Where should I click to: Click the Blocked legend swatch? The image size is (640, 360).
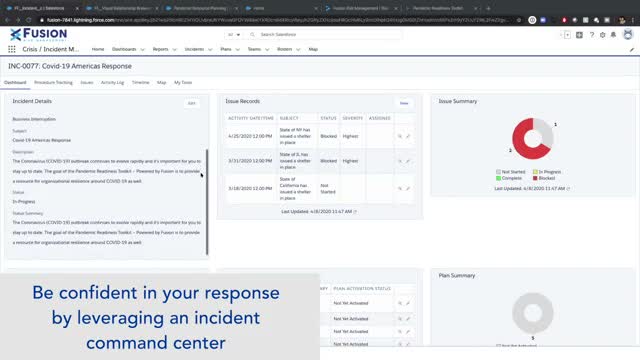(x=535, y=178)
